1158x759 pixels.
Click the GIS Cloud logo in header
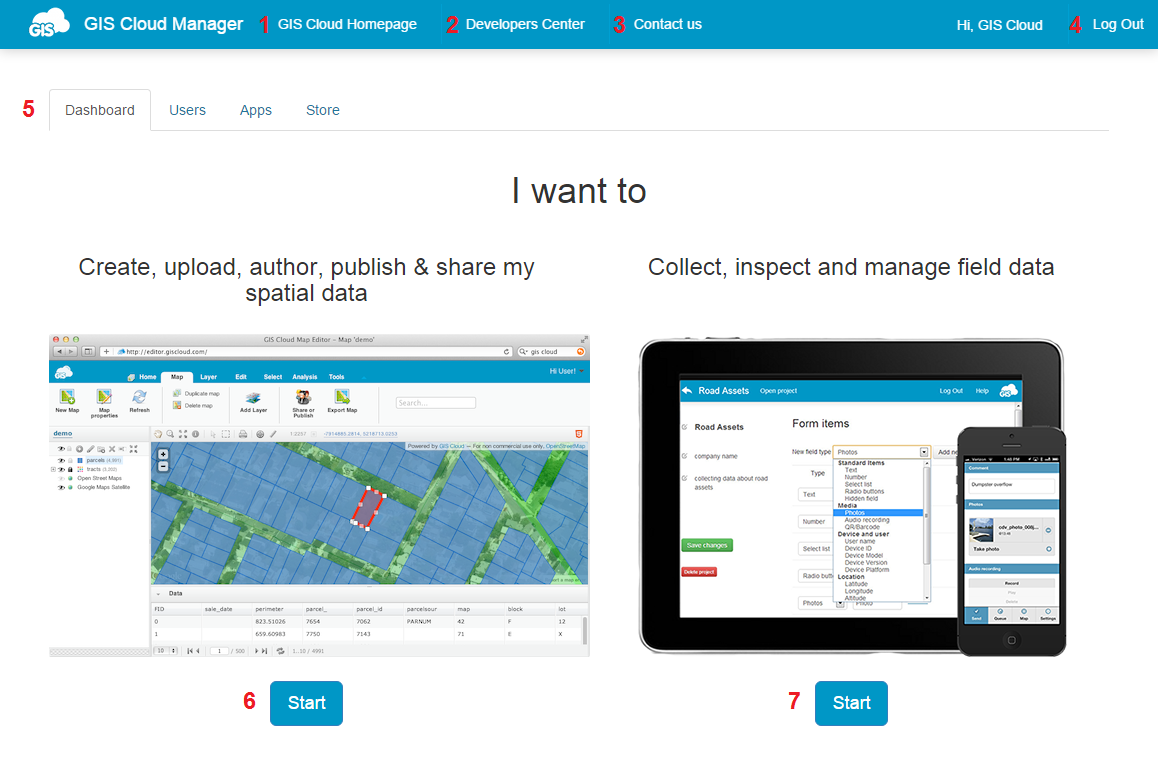49,23
